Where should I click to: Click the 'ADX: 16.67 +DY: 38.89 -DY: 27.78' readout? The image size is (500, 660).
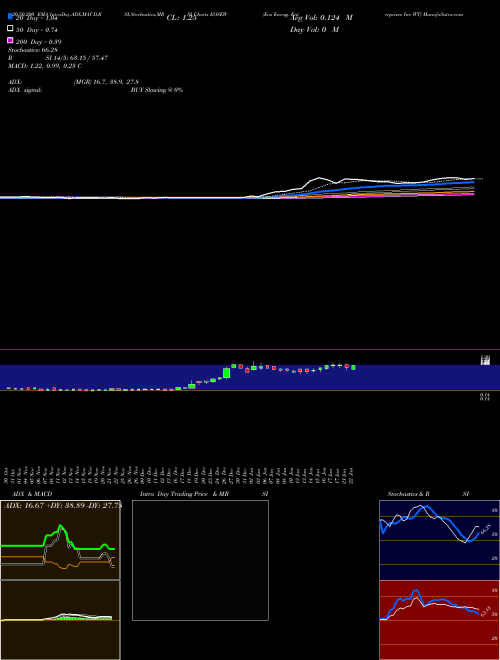[62, 505]
